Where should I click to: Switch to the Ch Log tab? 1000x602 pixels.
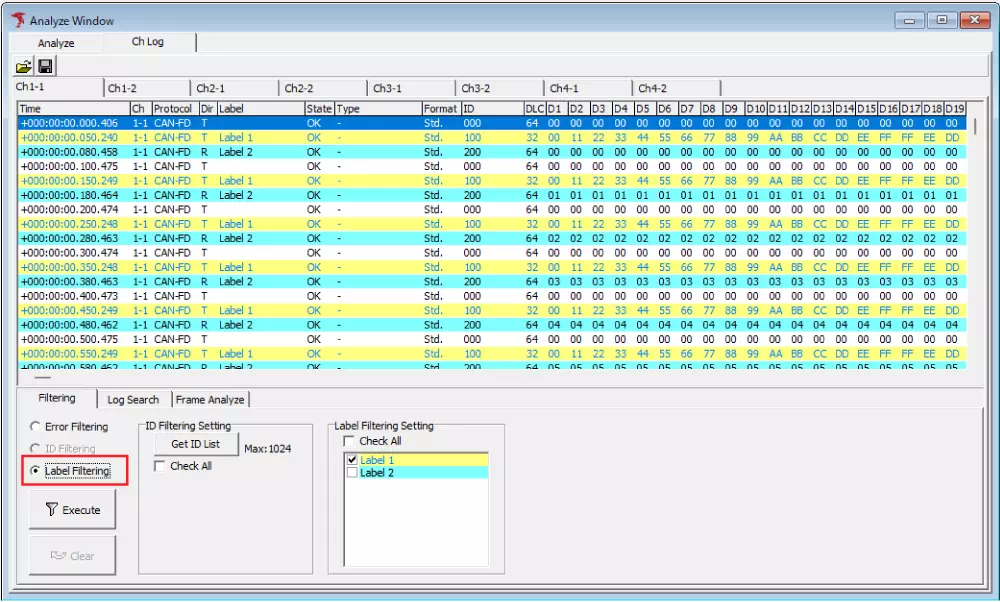(x=147, y=42)
